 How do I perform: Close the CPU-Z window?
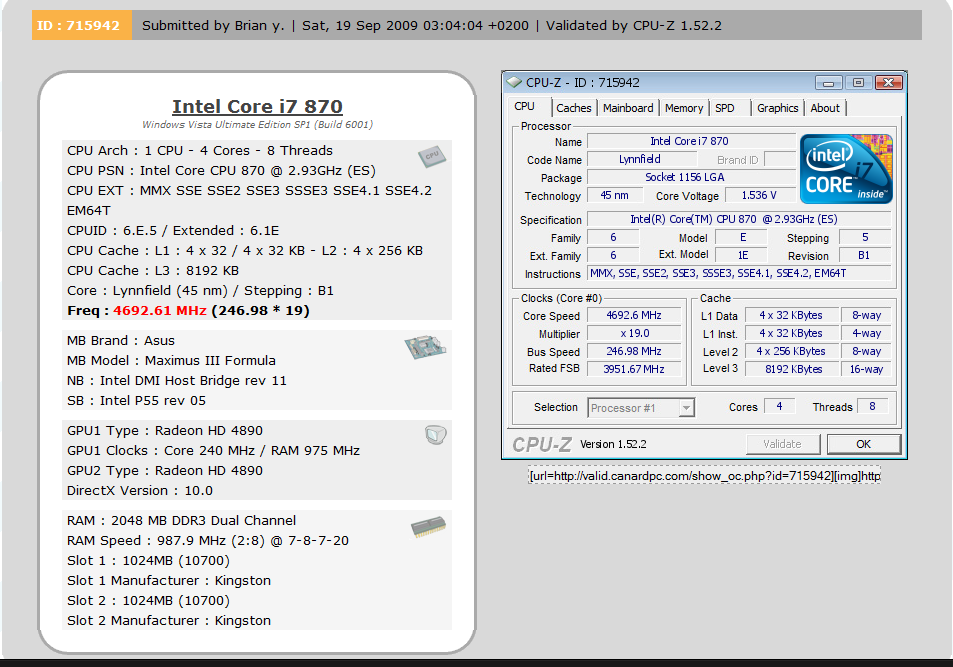(x=889, y=83)
